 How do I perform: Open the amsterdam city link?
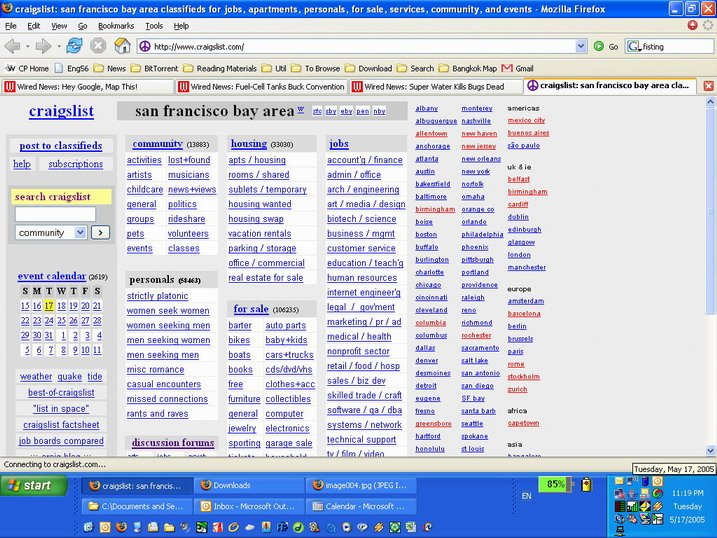coord(525,301)
